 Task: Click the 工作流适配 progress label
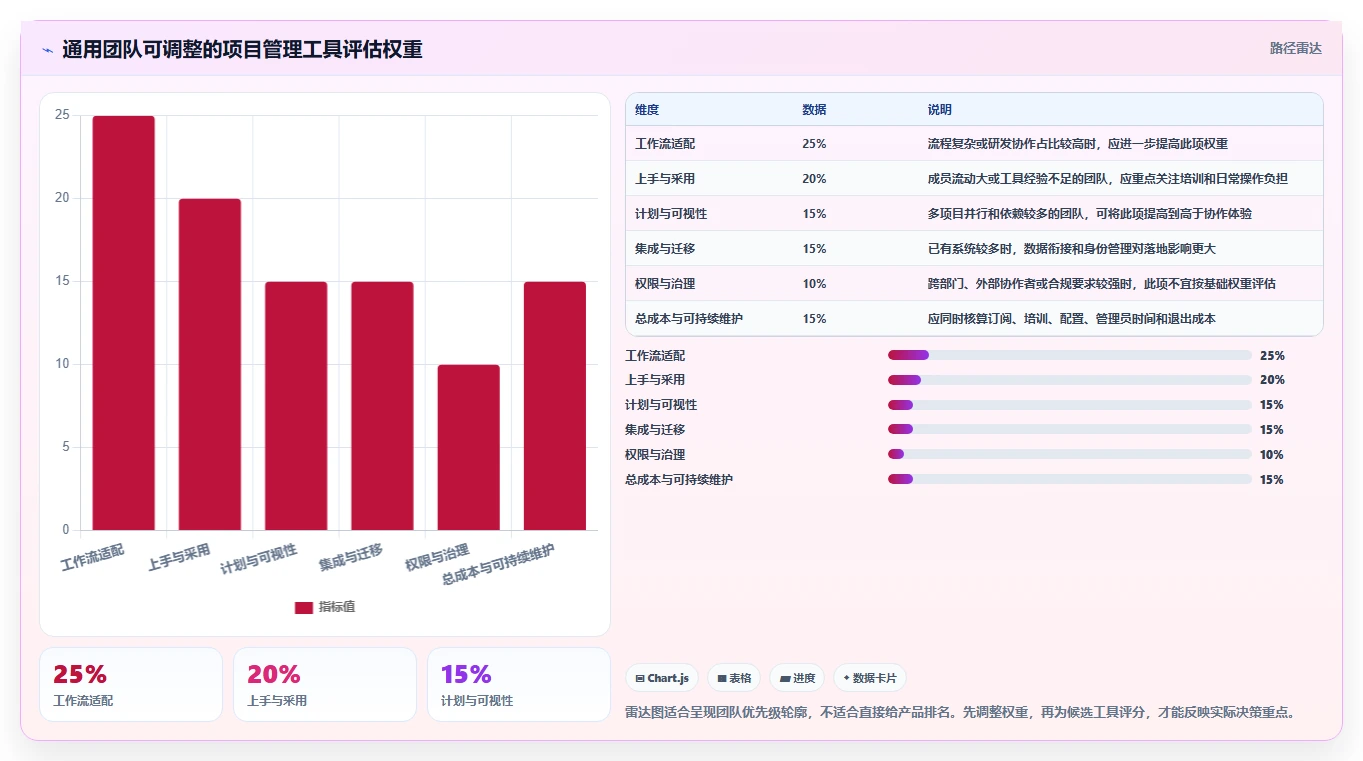click(655, 355)
